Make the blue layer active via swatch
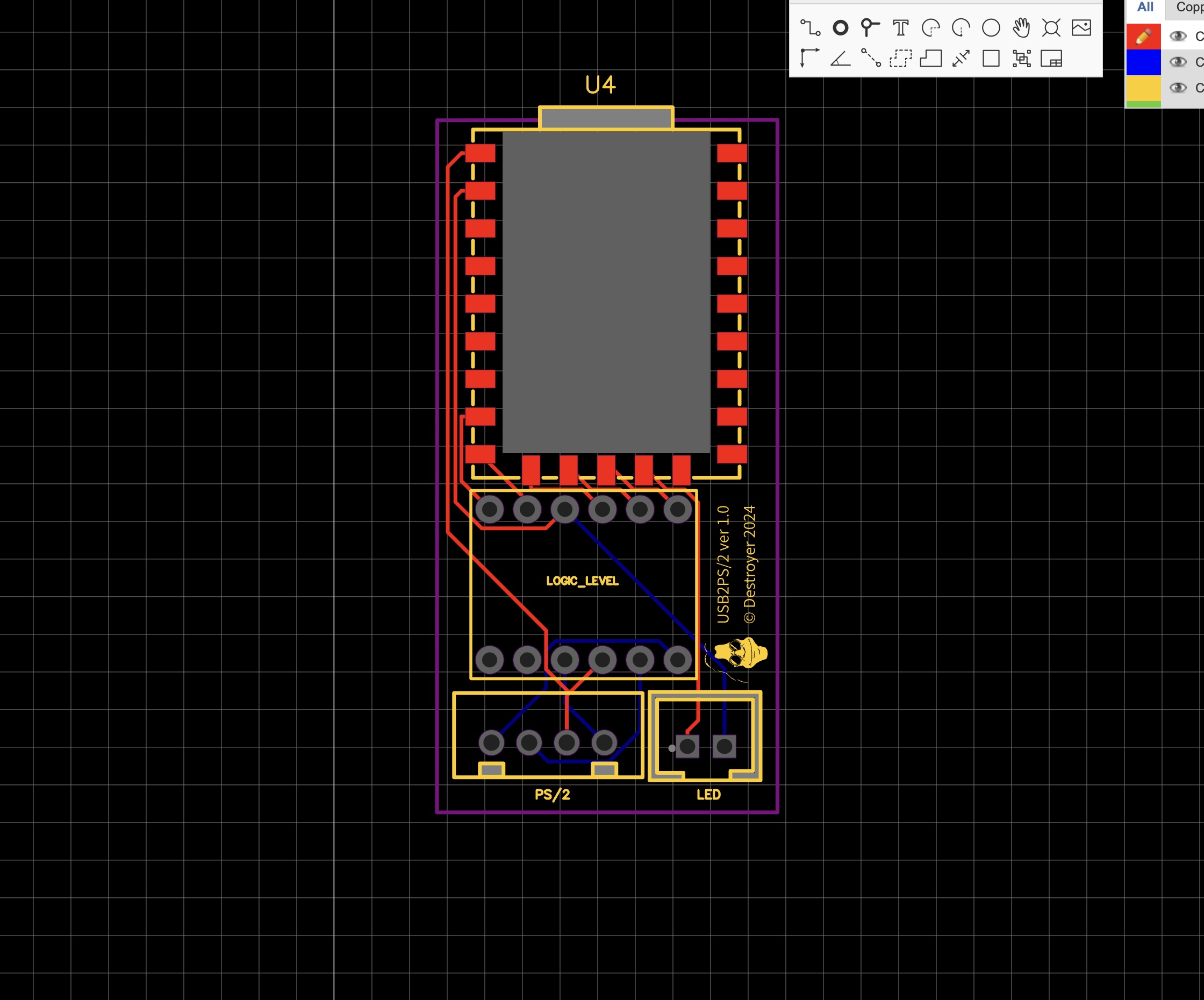Image resolution: width=1204 pixels, height=1000 pixels. (1143, 62)
